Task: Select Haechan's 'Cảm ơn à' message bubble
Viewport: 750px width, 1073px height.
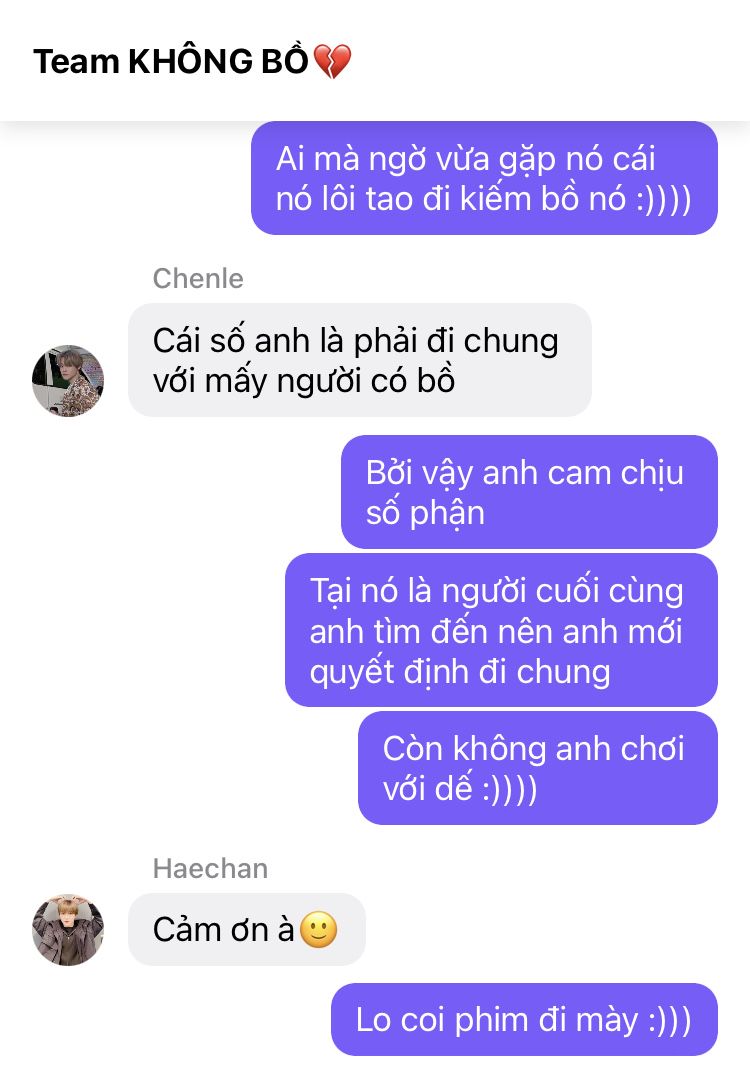Action: 247,929
